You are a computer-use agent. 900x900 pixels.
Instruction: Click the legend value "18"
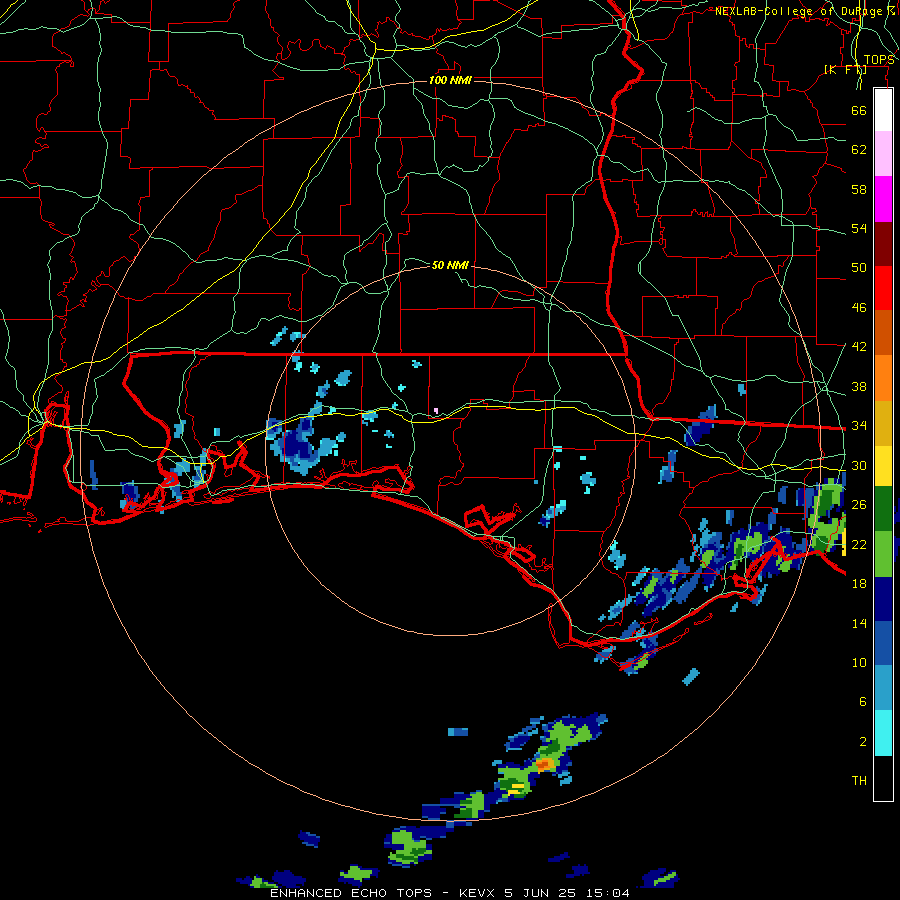pyautogui.click(x=859, y=584)
